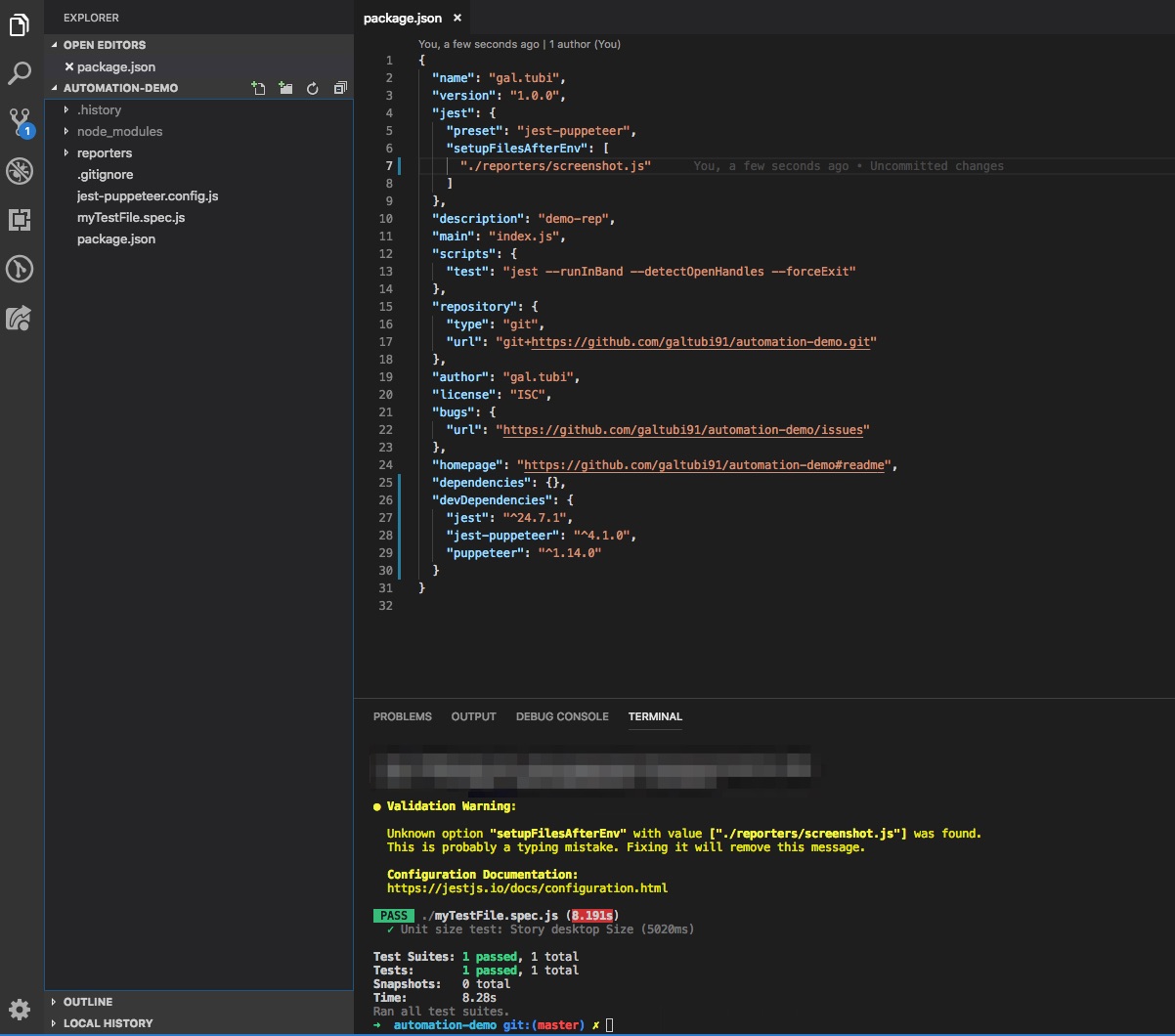Viewport: 1175px width, 1036px height.
Task: Click the "scripts" key on line 12
Action: click(463, 254)
